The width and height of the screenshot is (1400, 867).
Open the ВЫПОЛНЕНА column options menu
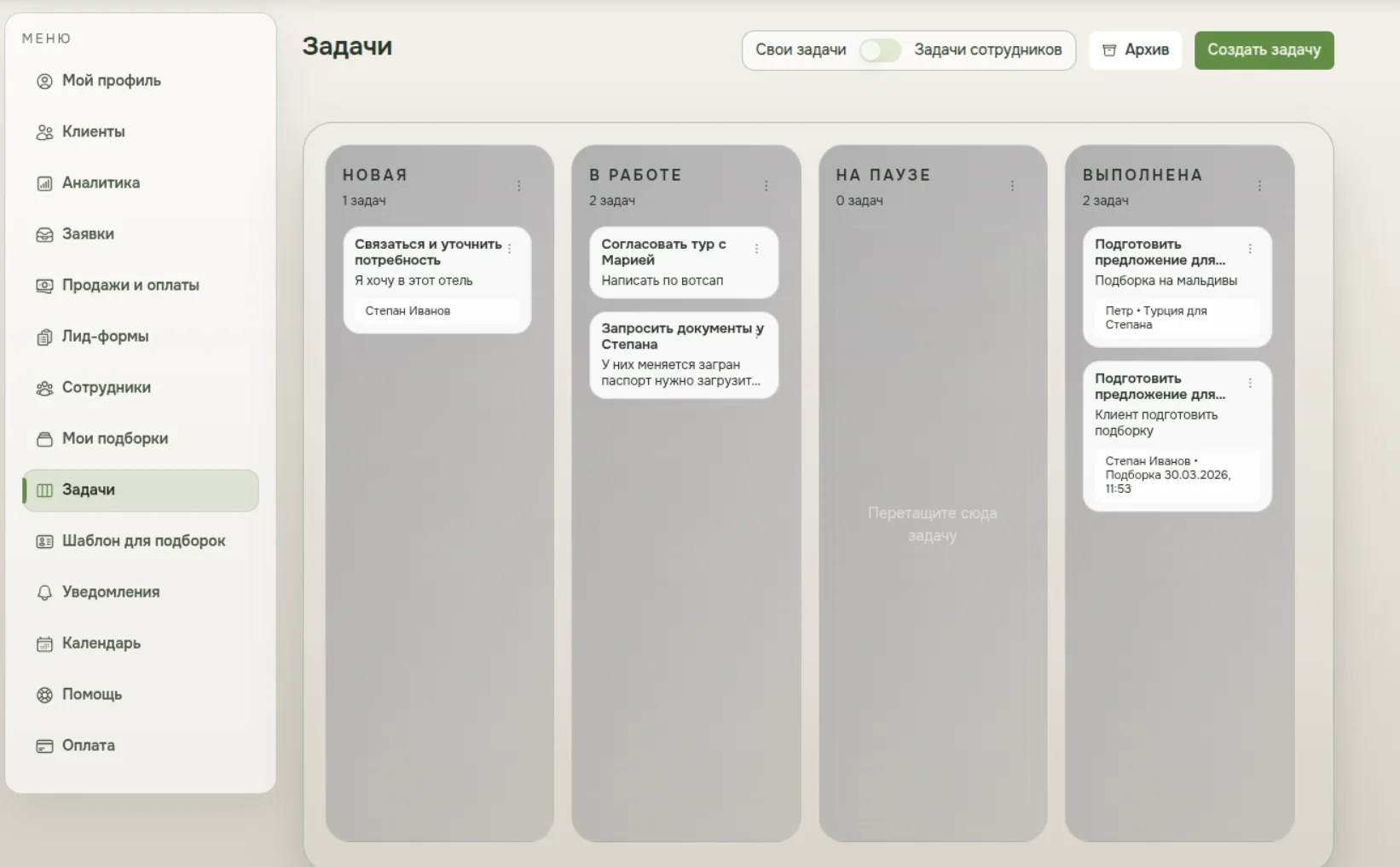coord(1259,186)
